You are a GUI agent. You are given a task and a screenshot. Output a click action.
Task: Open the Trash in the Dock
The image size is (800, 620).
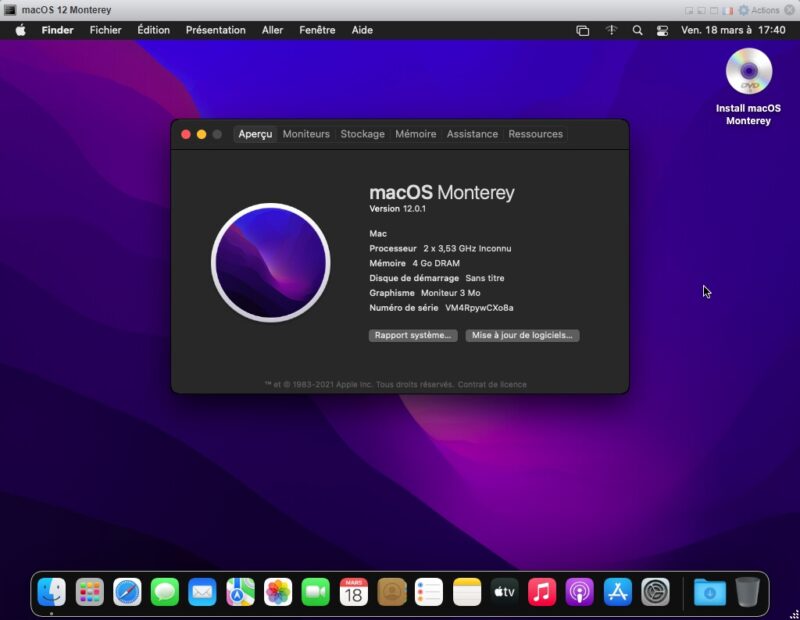[747, 592]
